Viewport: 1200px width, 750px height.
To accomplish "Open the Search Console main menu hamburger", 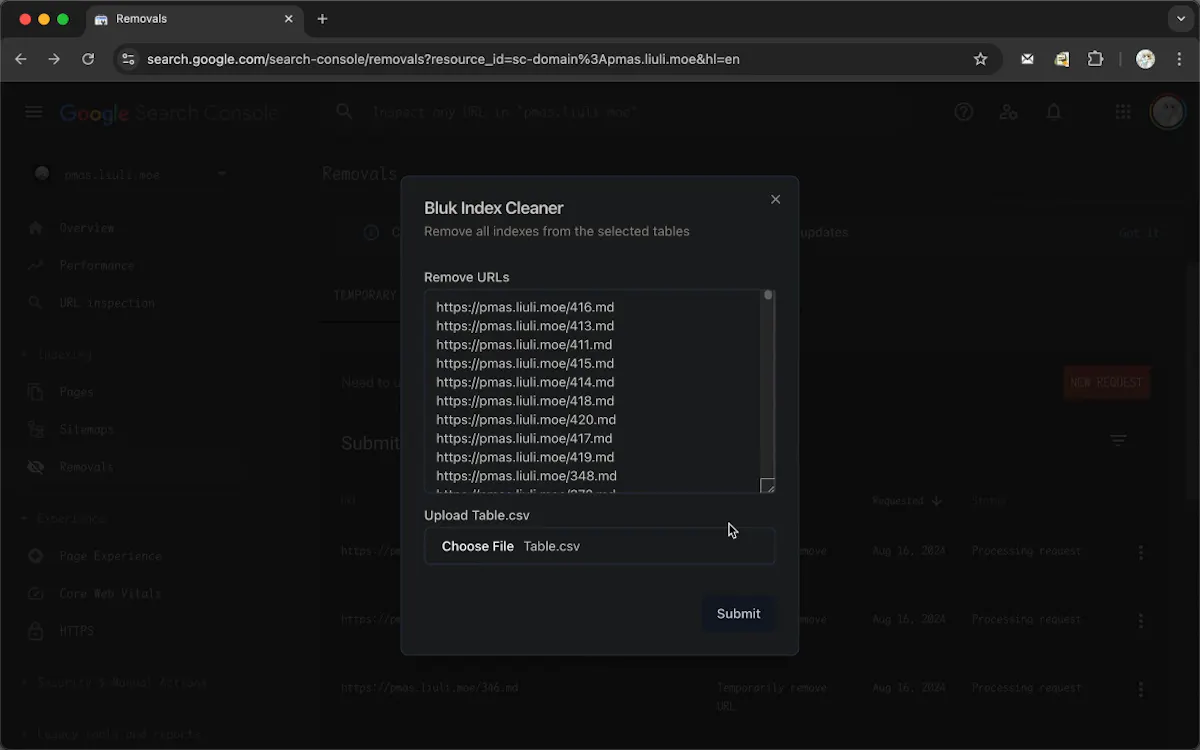I will (x=34, y=112).
